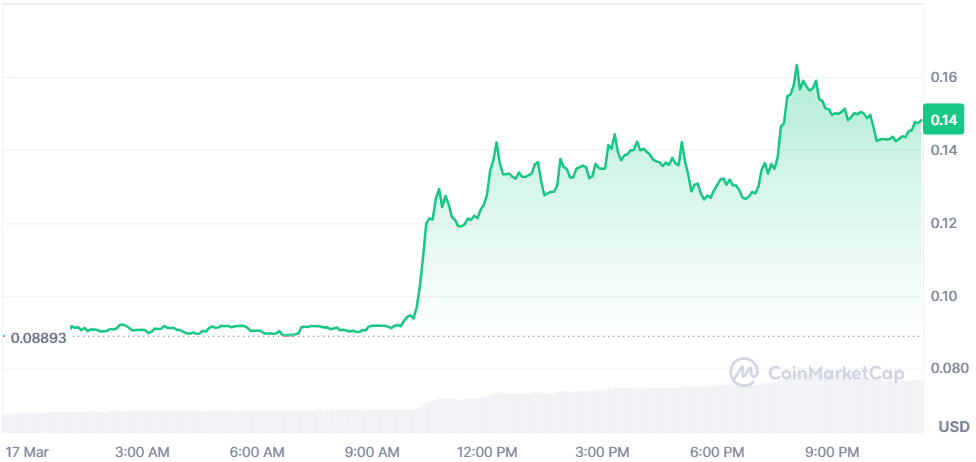This screenshot has height=462, width=976.
Task: Select the 0.080 price axis label
Action: [x=948, y=370]
